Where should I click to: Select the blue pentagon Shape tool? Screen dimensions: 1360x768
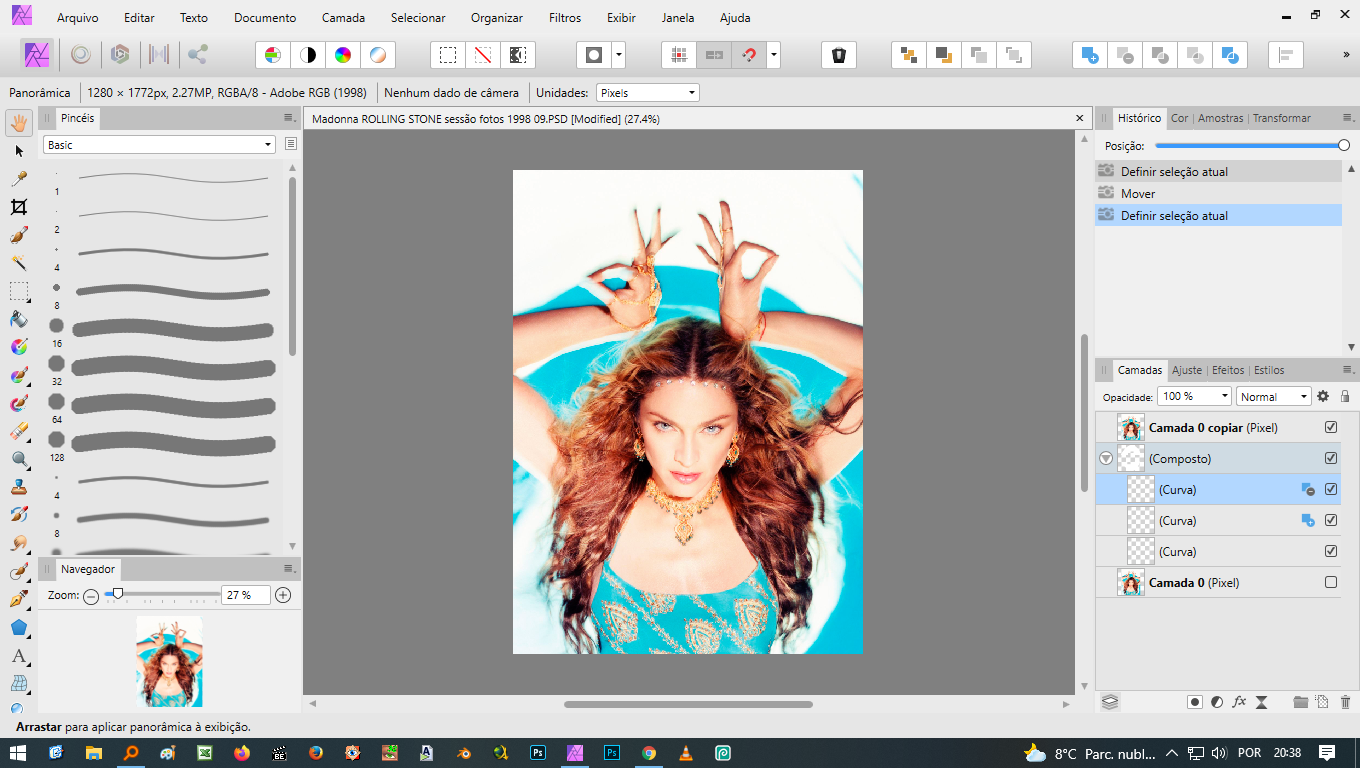coord(19,627)
